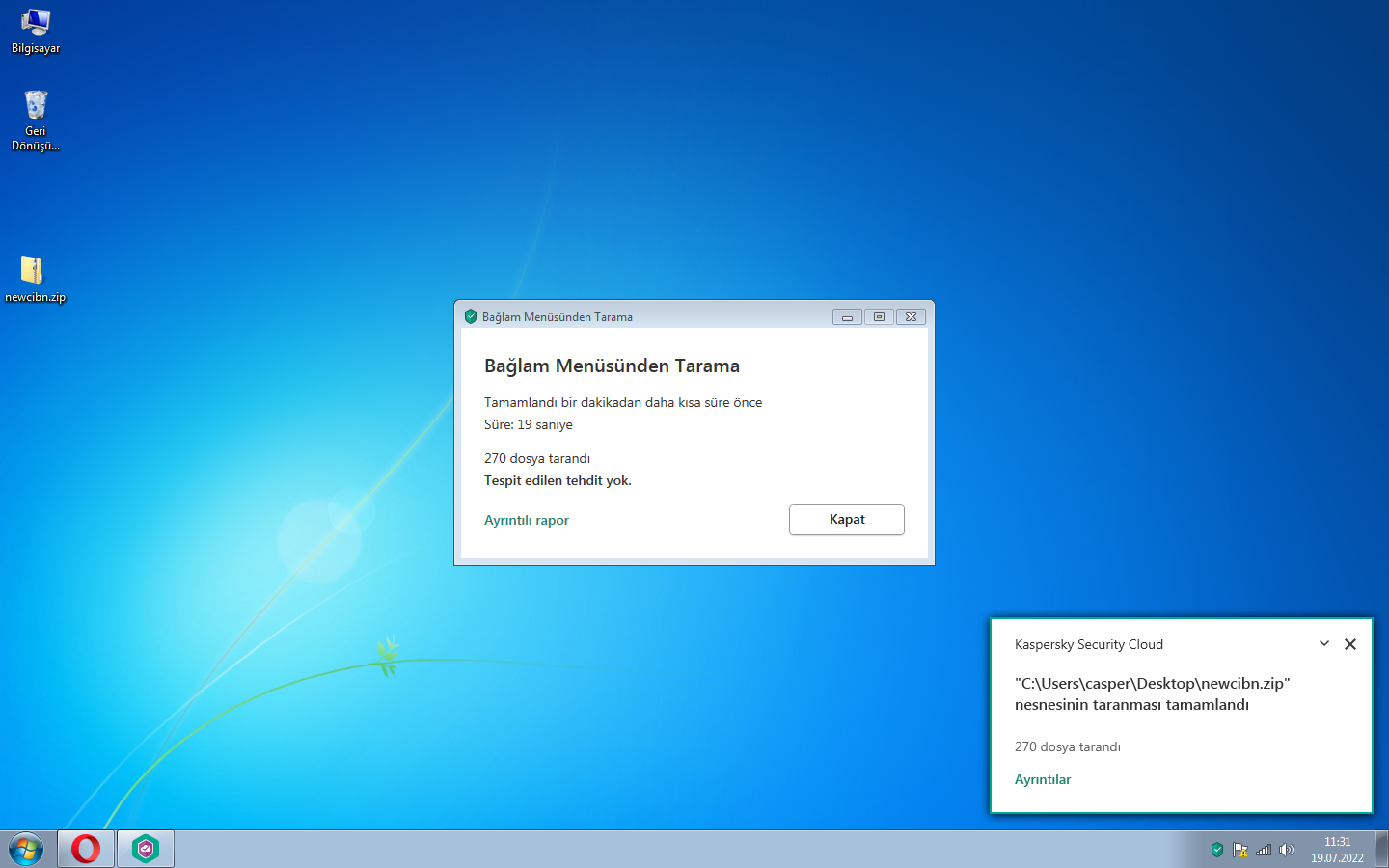Open the Windows Start menu orb
Image resolution: width=1389 pixels, height=868 pixels.
coord(26,849)
